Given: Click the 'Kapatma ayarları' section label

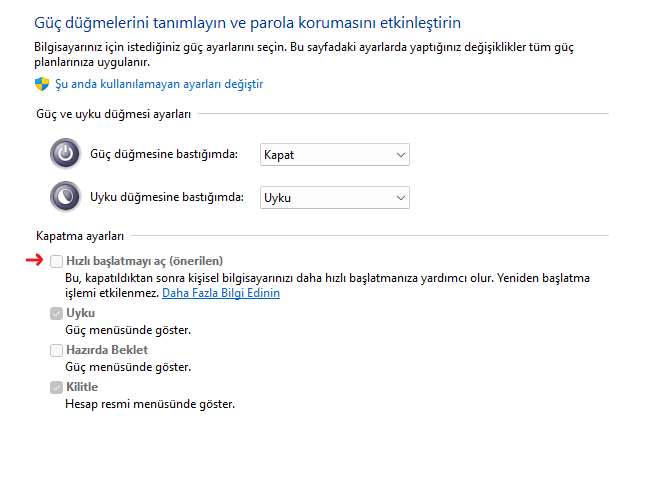Looking at the screenshot, I should pyautogui.click(x=80, y=236).
